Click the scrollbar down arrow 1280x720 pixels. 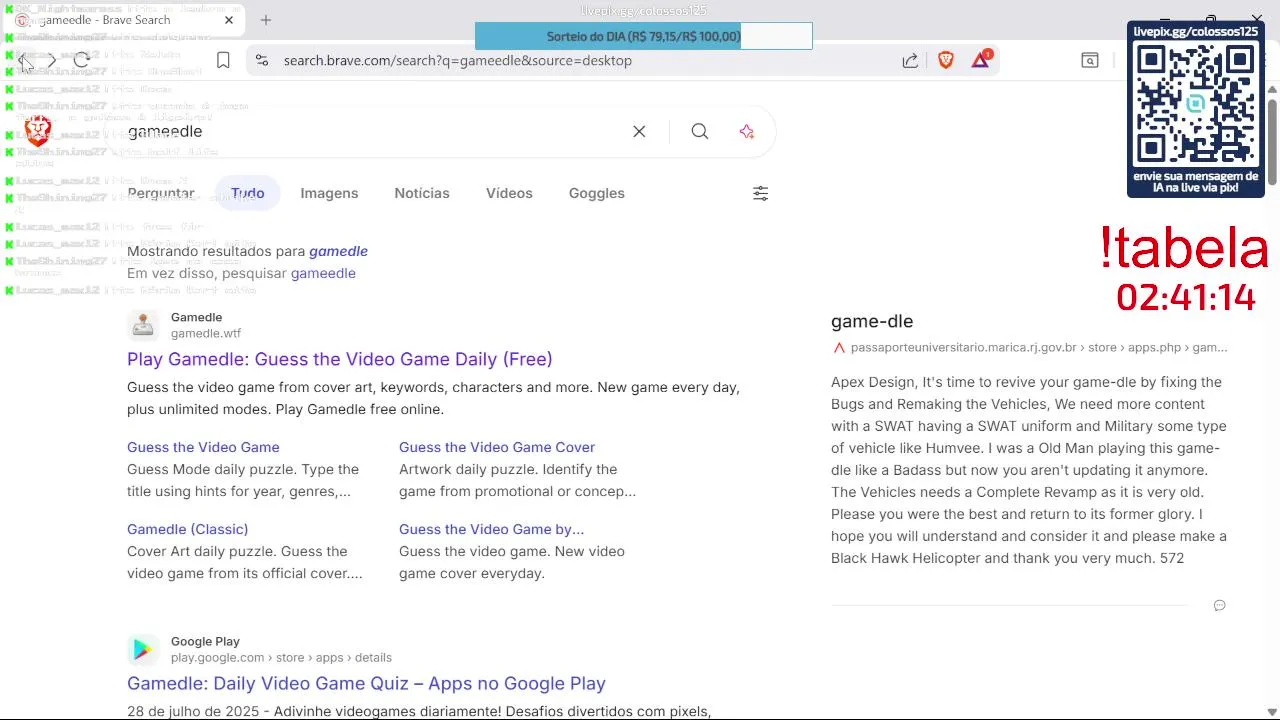(1272, 711)
